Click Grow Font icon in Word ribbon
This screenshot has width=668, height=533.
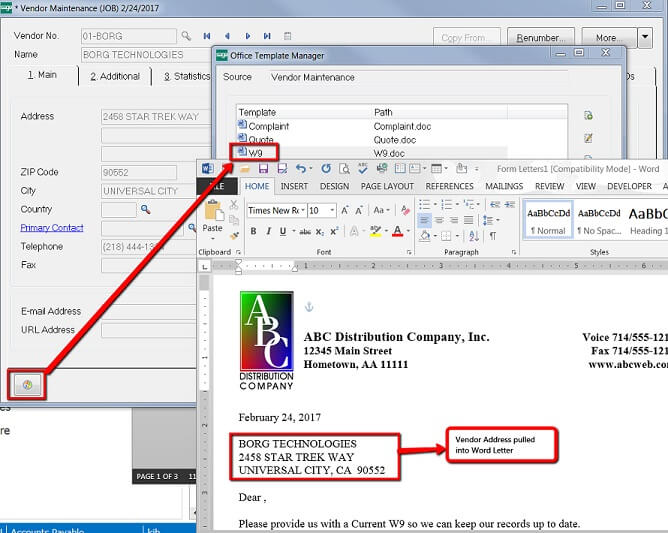click(x=345, y=210)
